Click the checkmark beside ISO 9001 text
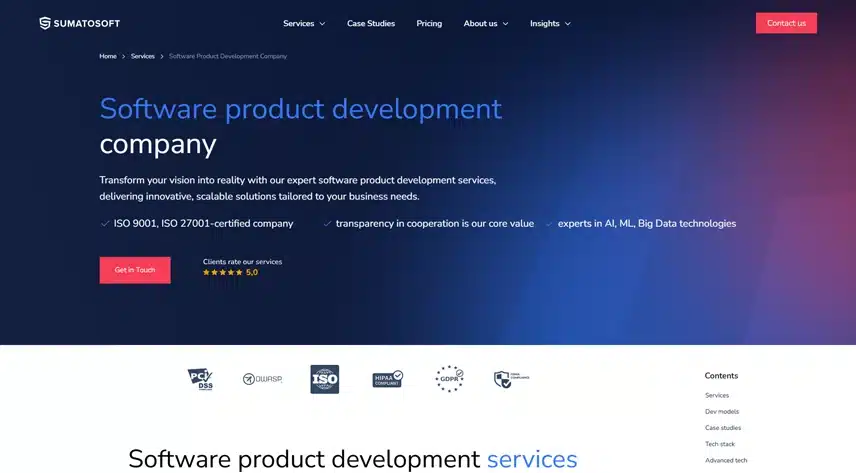The width and height of the screenshot is (856, 473). [105, 224]
